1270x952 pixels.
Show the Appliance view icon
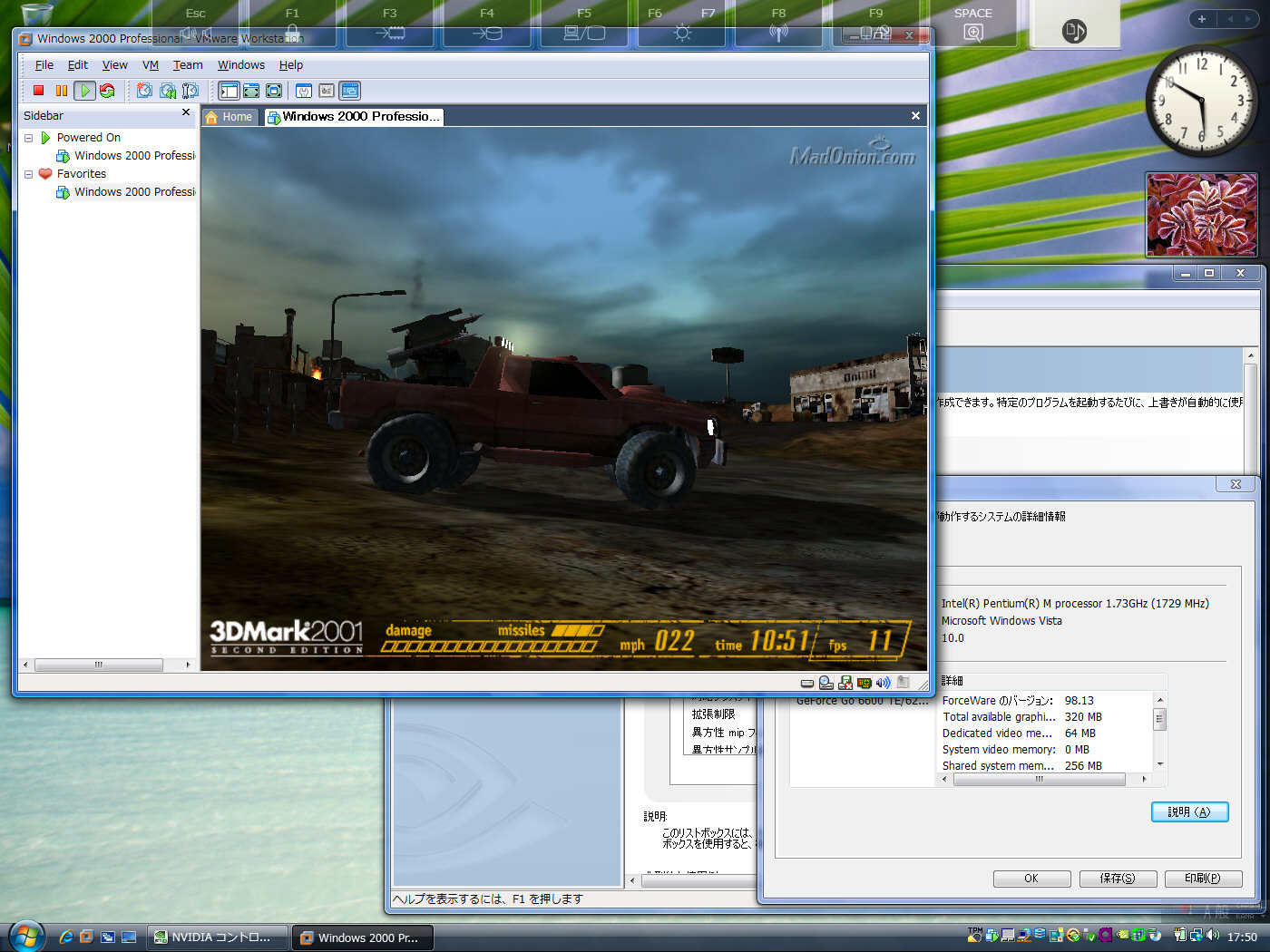click(327, 91)
